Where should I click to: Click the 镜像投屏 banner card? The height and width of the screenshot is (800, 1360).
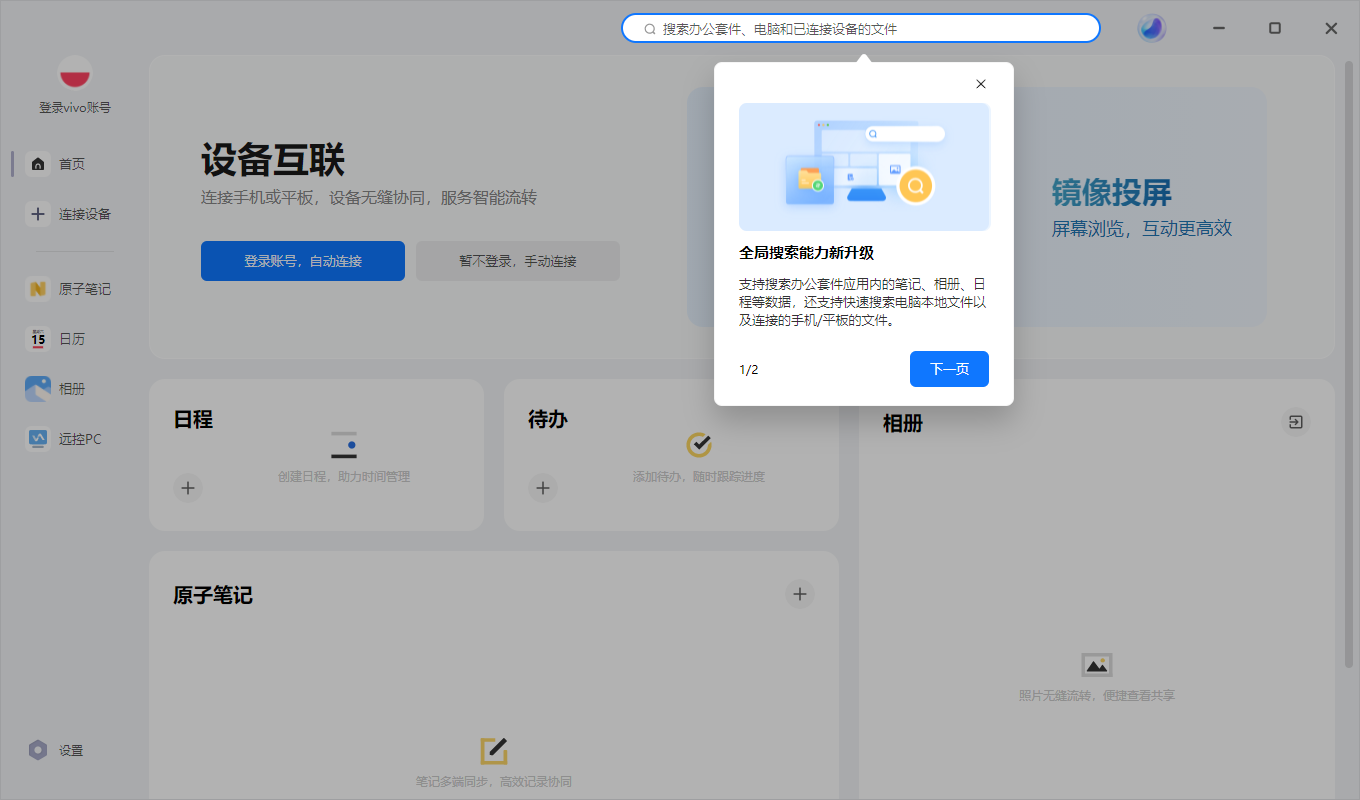point(1140,206)
